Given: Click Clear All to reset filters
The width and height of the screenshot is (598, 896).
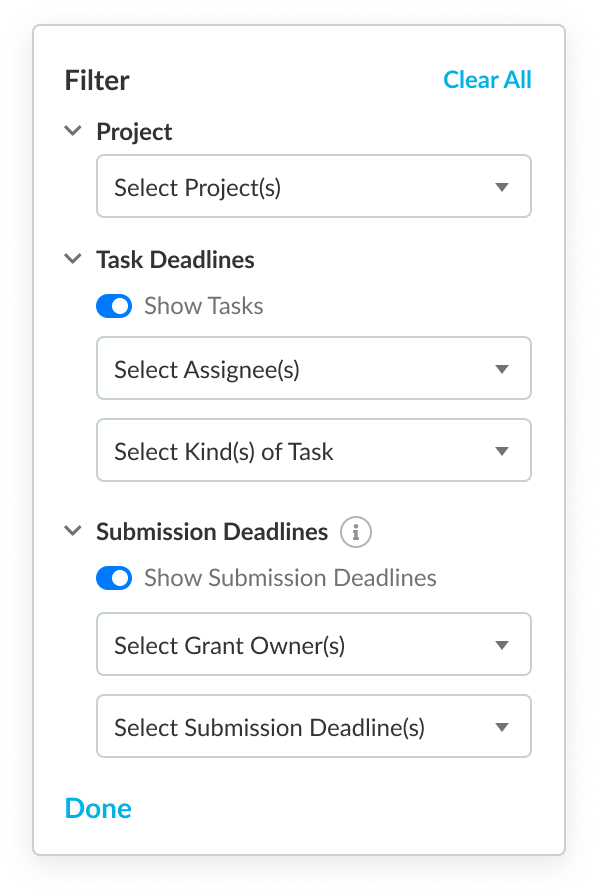Looking at the screenshot, I should point(487,80).
